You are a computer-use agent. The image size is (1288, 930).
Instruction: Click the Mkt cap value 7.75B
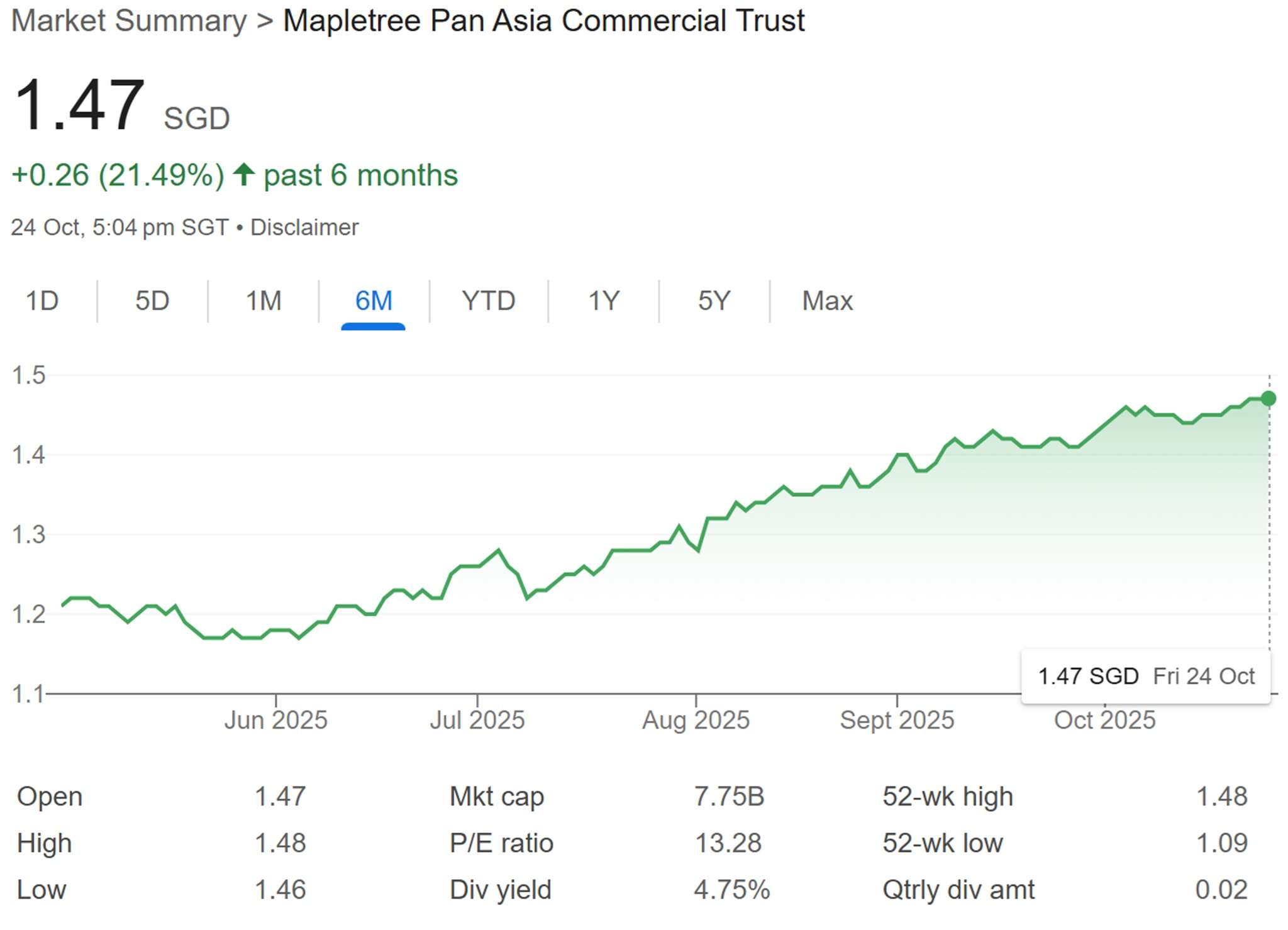click(729, 796)
